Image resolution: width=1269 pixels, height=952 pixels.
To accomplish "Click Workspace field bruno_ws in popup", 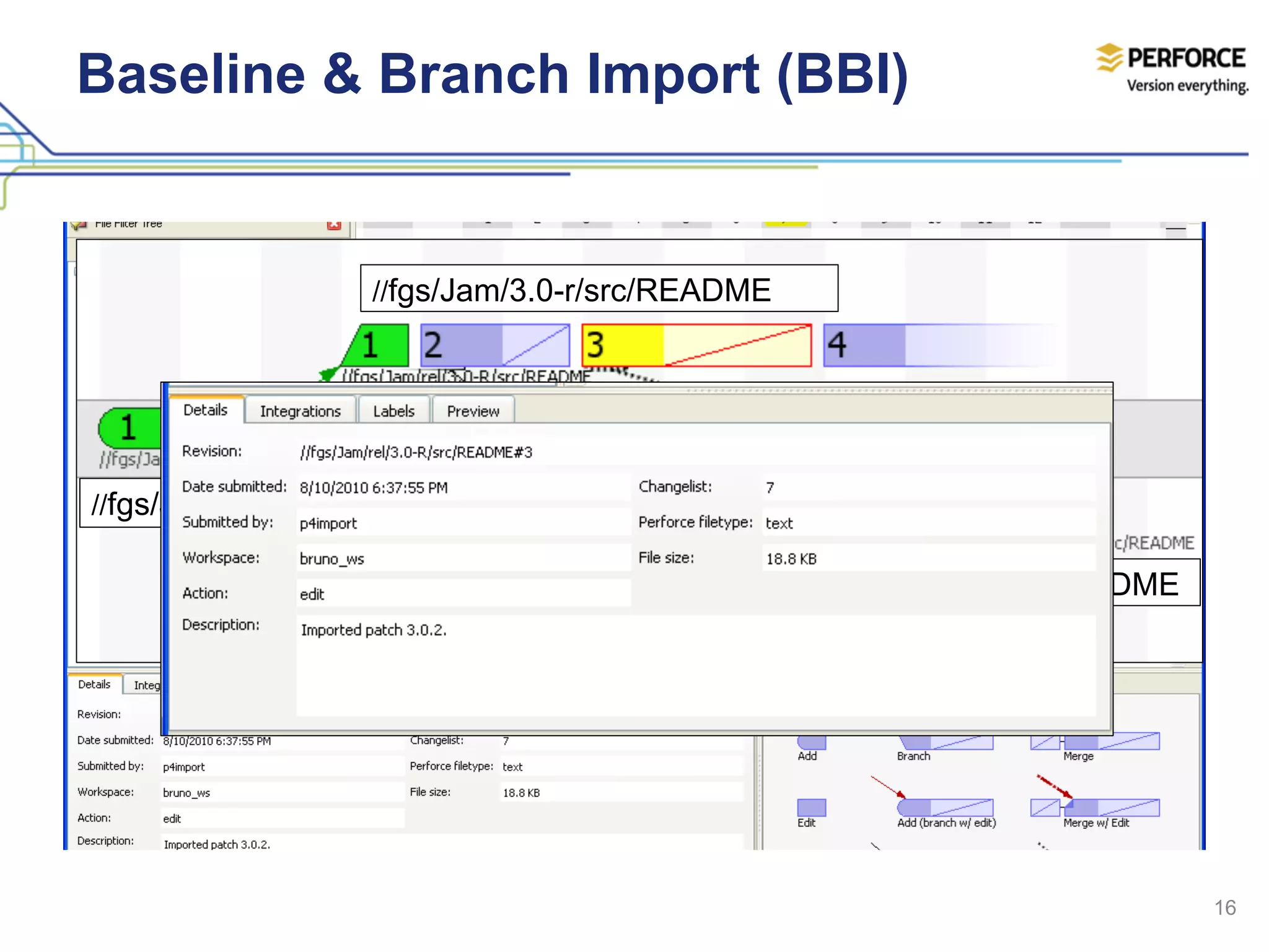I will pos(463,559).
